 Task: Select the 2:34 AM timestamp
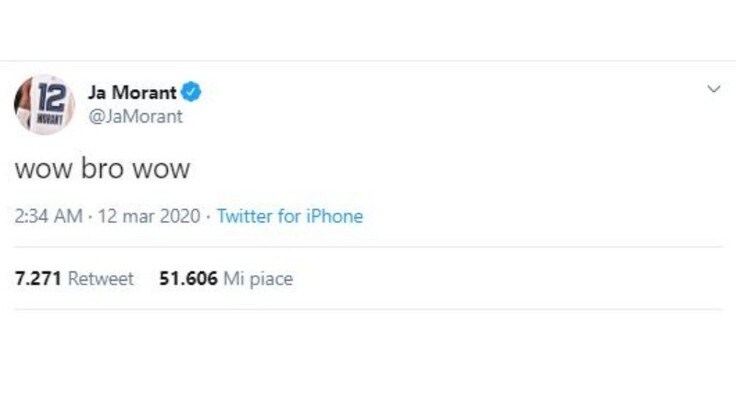coord(48,216)
